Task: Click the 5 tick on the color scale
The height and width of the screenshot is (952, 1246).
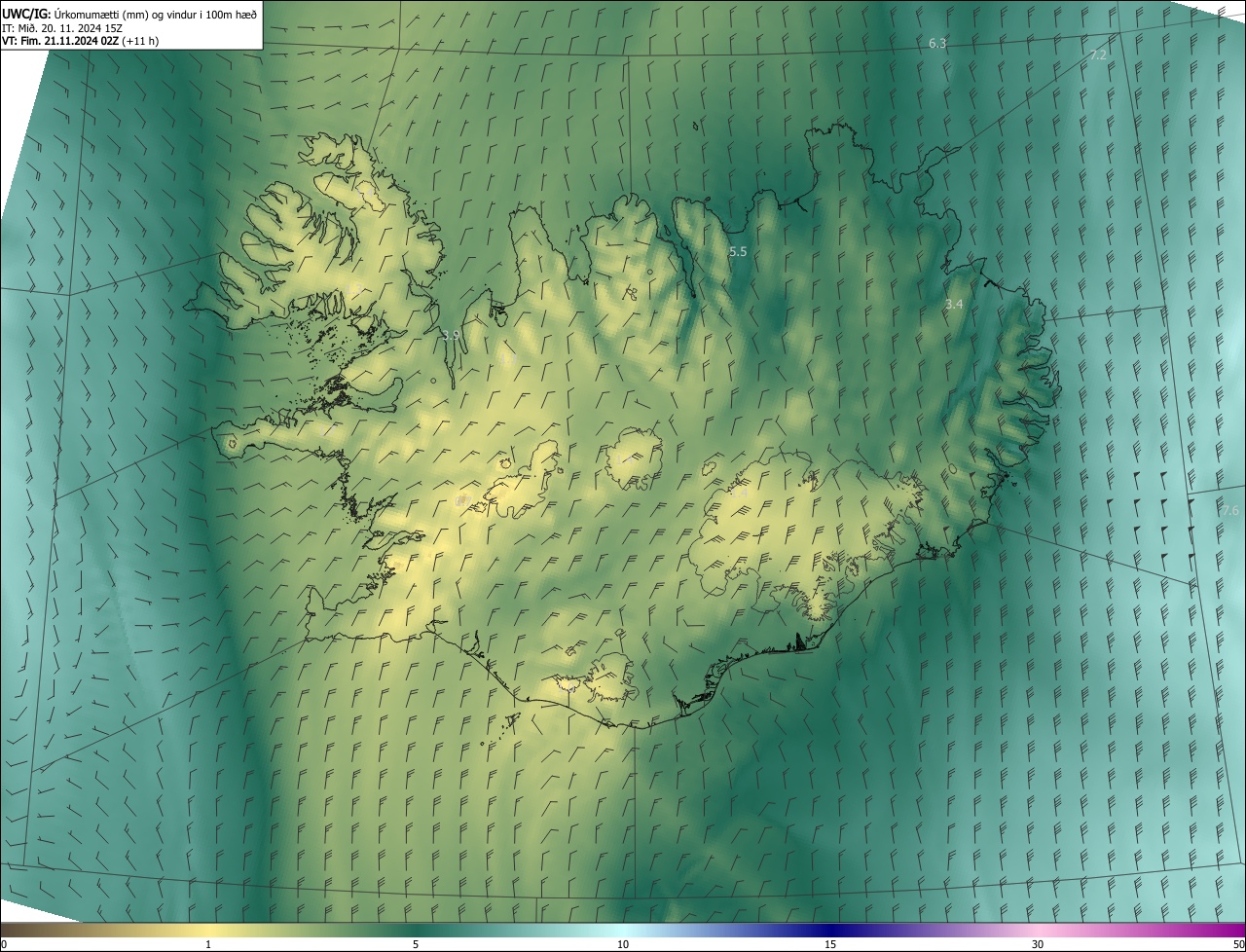Action: pos(416,944)
